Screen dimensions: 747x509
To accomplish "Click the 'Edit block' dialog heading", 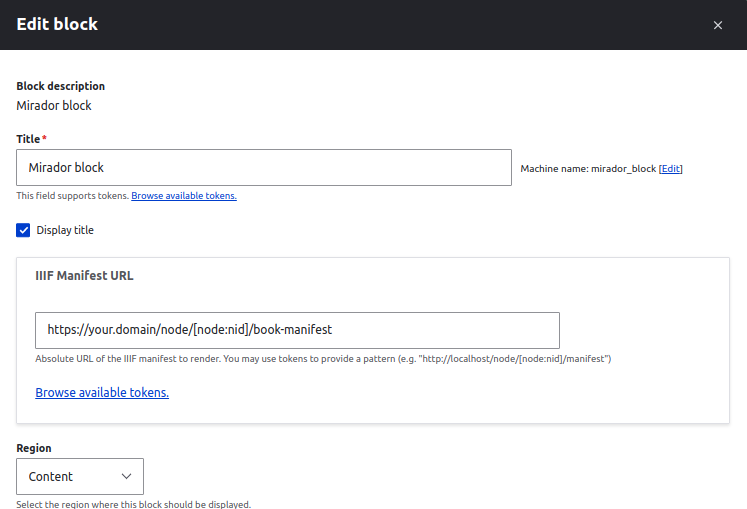I will [57, 24].
